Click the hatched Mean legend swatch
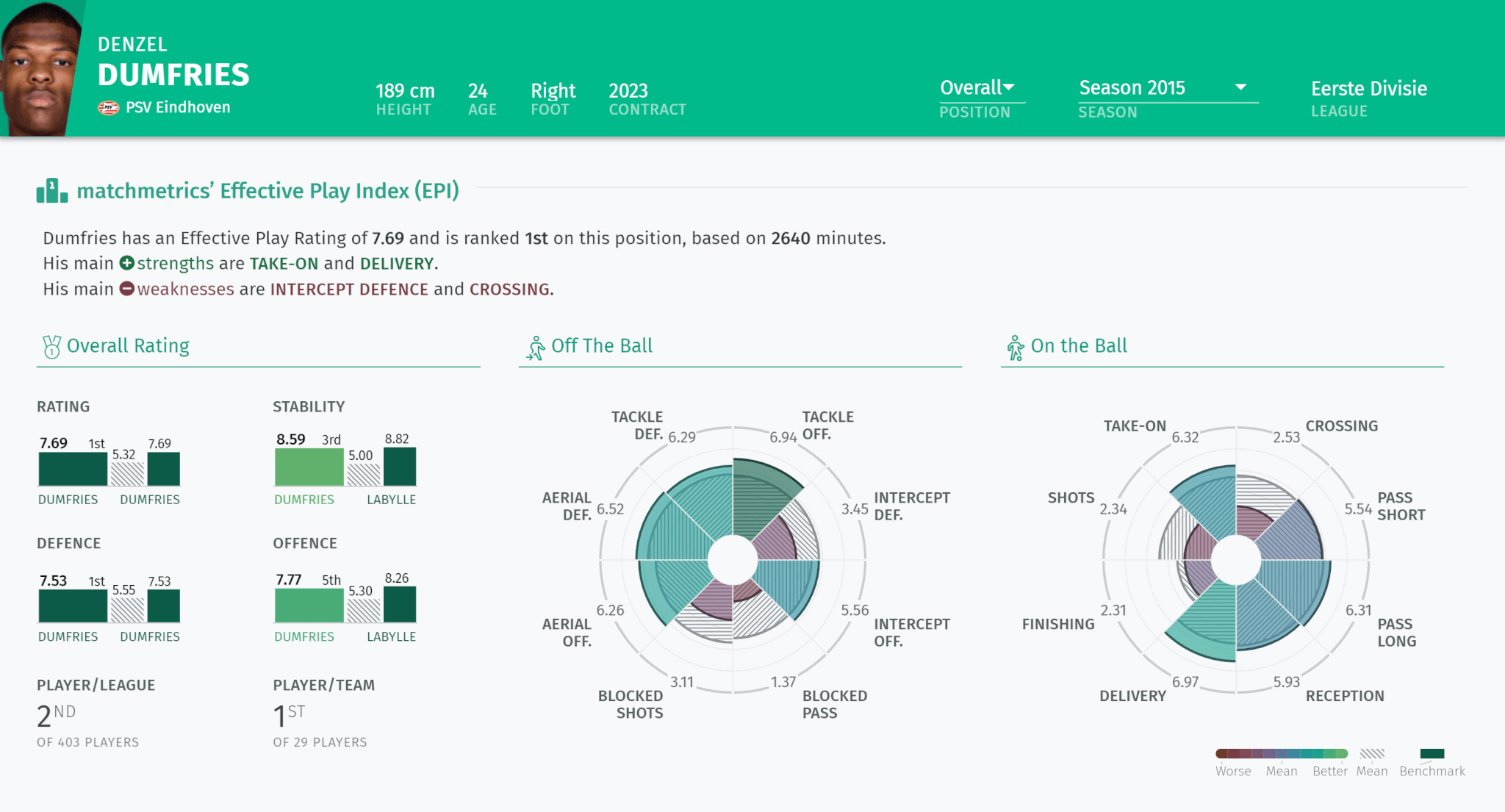 (1371, 753)
